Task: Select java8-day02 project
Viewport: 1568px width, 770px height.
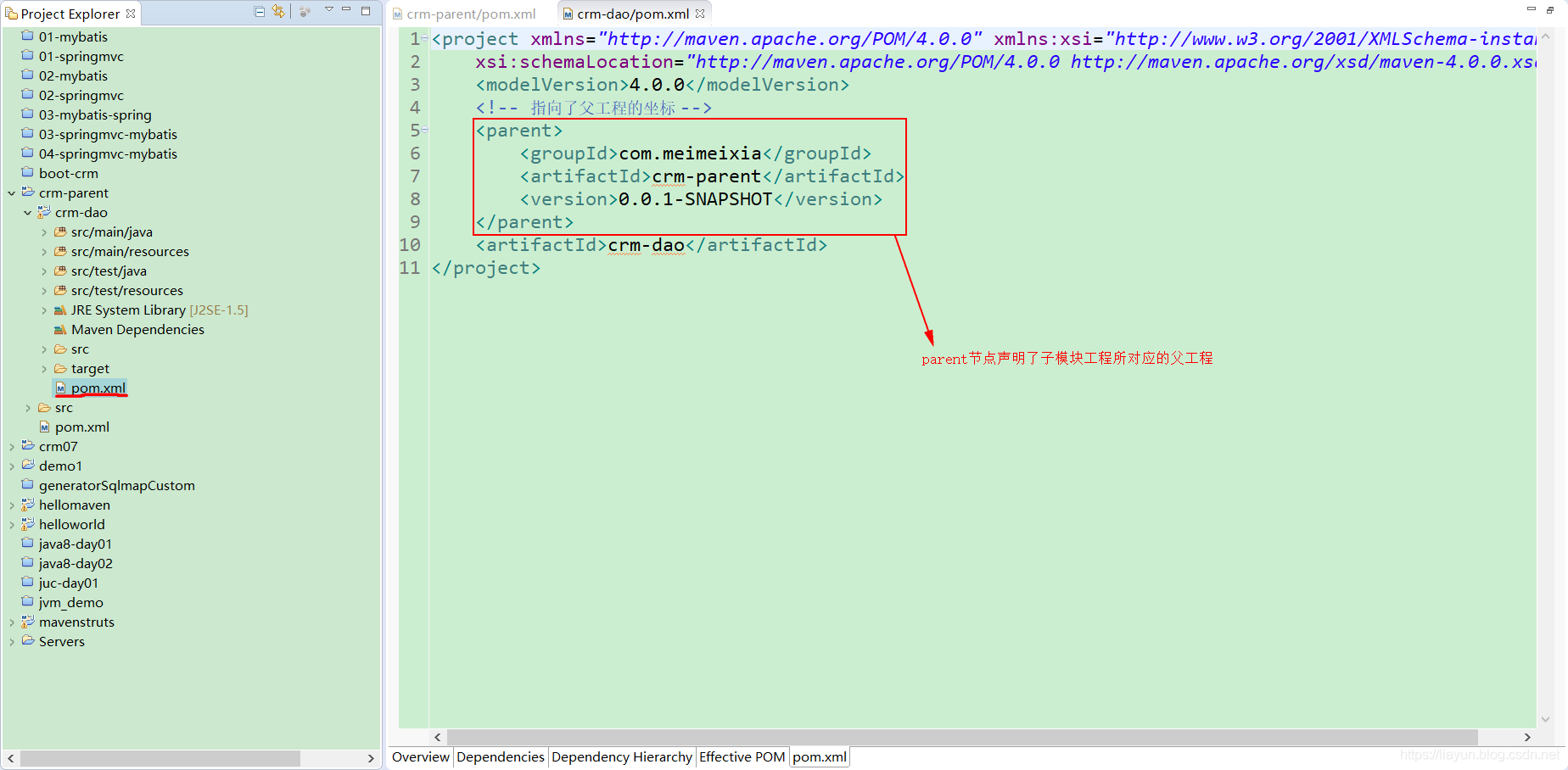Action: [x=76, y=564]
